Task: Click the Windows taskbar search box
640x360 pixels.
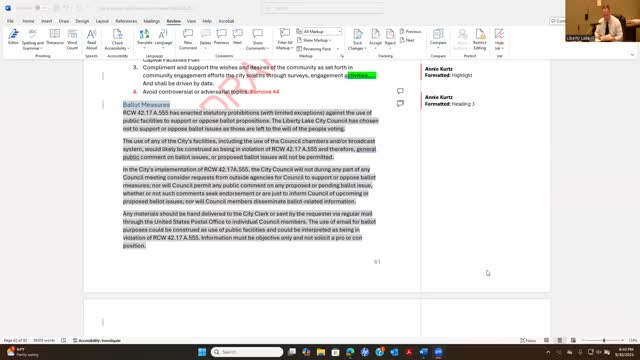Action: 247,352
